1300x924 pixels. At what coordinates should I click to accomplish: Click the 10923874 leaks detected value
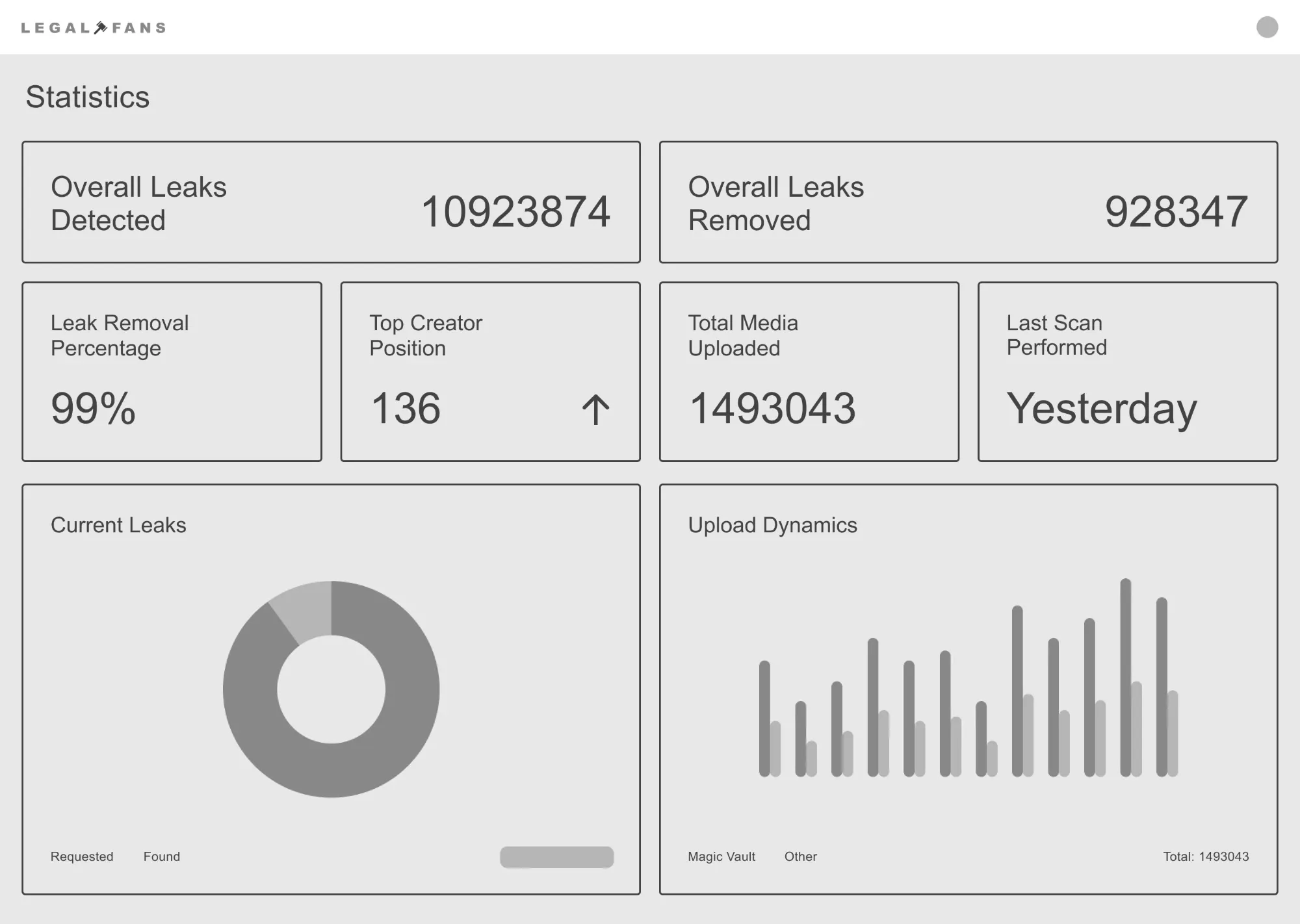click(x=516, y=211)
